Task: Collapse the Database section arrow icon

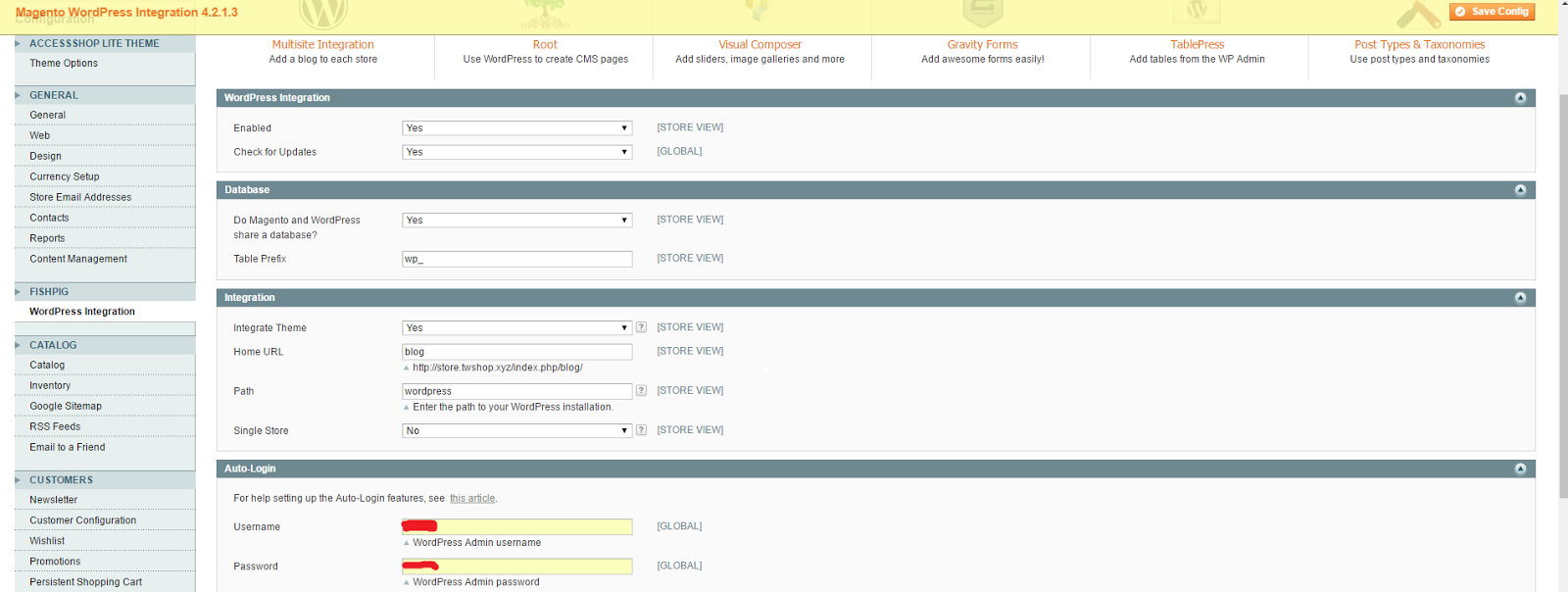Action: tap(1520, 190)
